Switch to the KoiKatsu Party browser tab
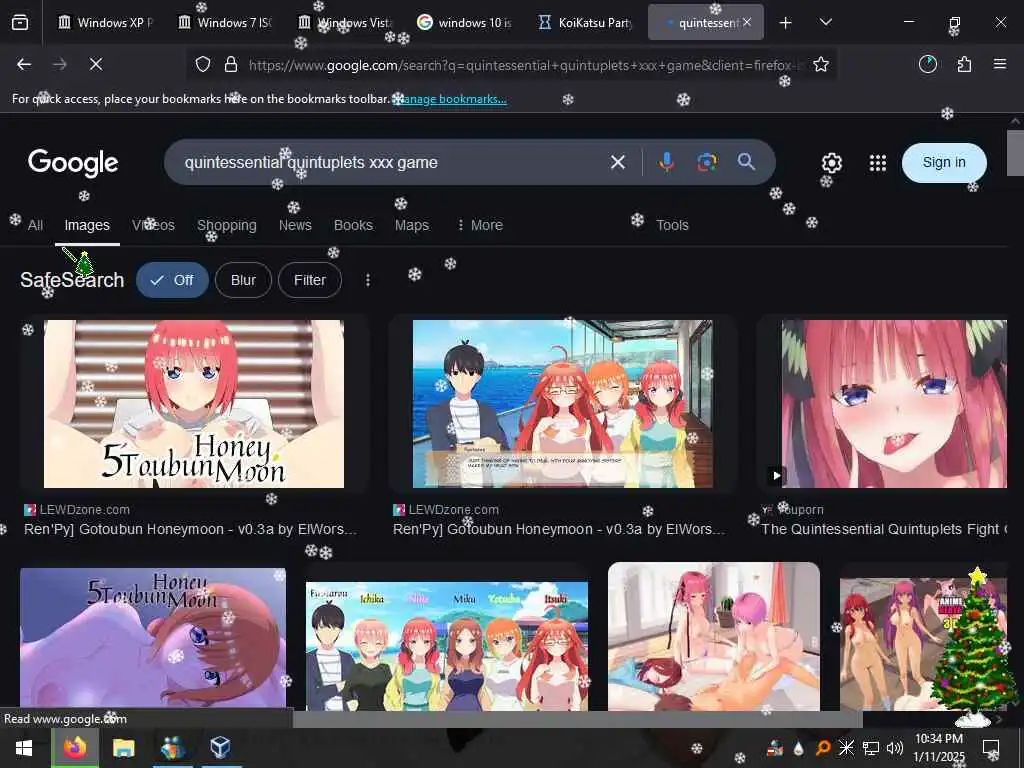1024x768 pixels. [x=585, y=23]
